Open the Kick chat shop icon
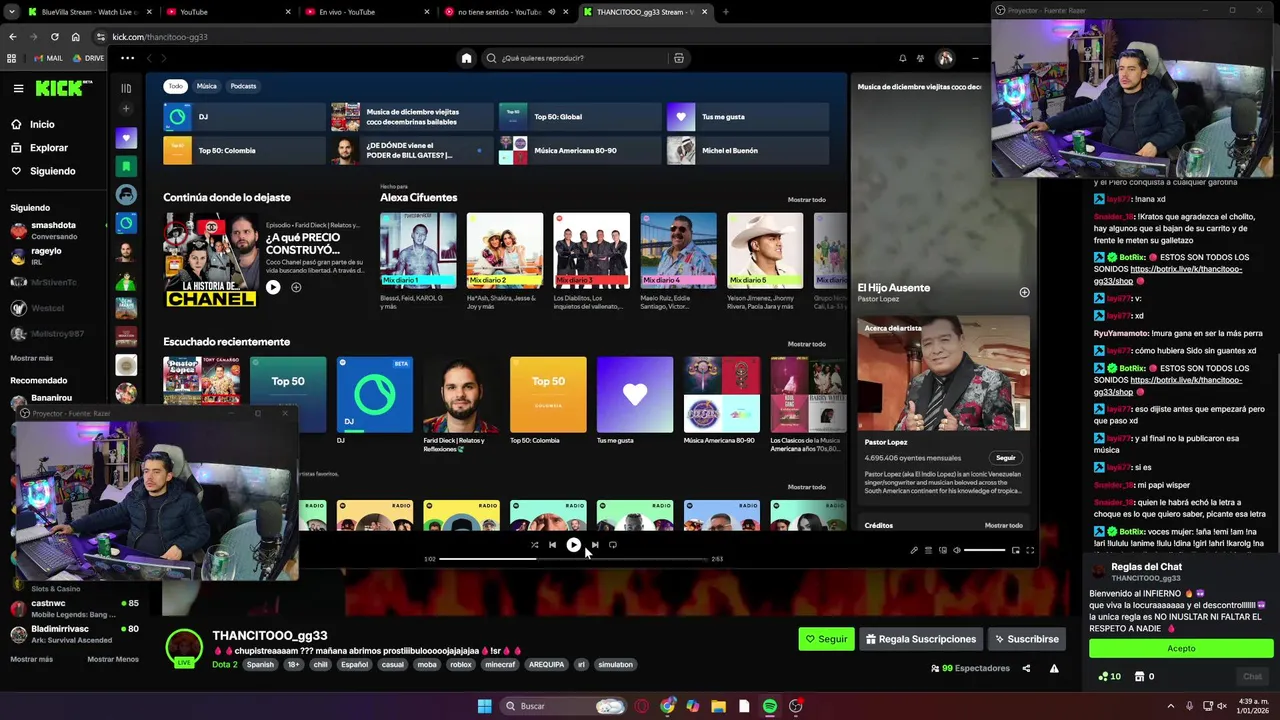 click(1138, 676)
